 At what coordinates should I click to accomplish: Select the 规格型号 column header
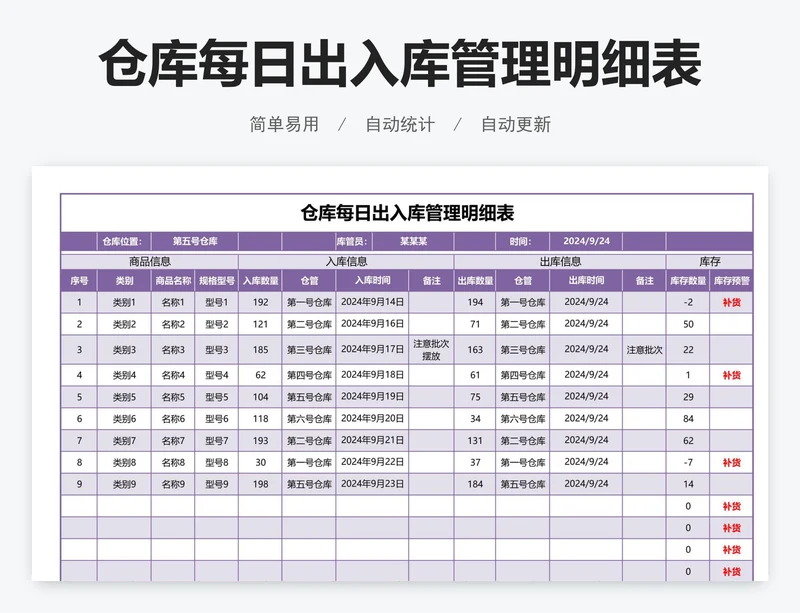217,281
